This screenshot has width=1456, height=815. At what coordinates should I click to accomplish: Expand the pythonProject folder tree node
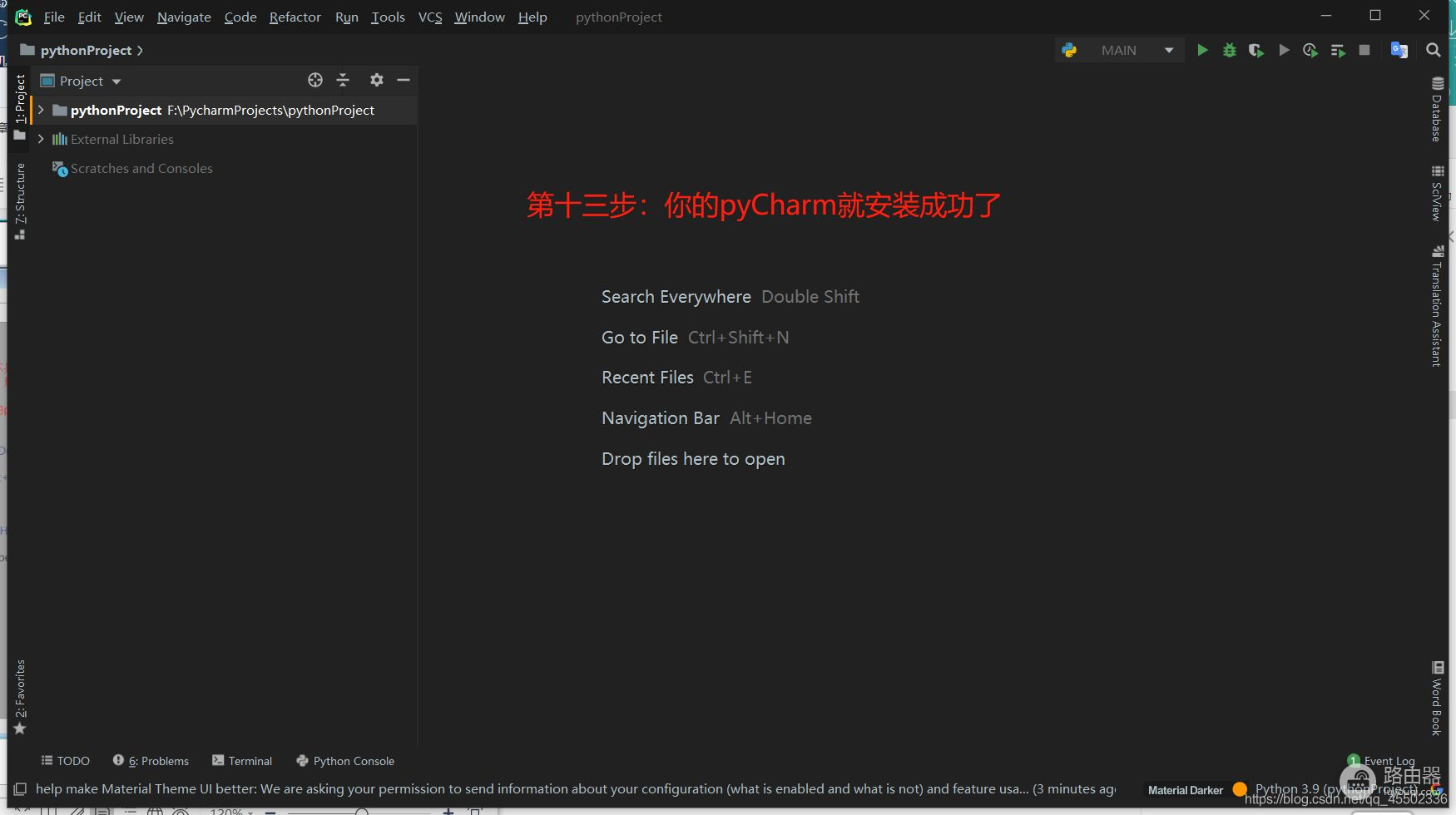(x=41, y=110)
